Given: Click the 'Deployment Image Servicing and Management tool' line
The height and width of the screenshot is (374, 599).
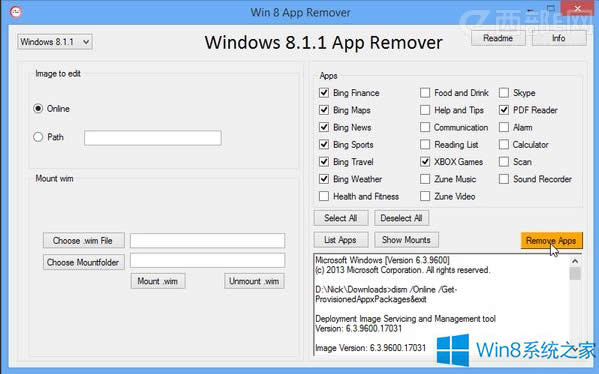Looking at the screenshot, I should [406, 319].
